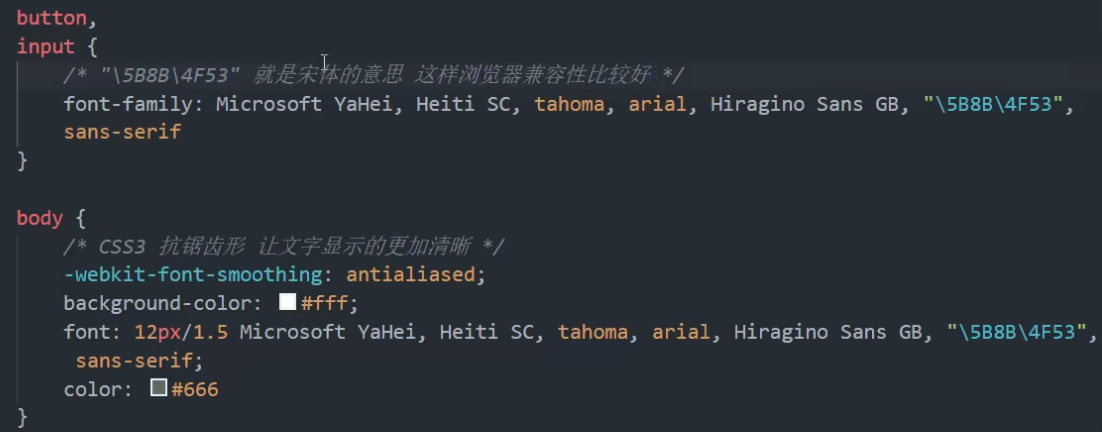Screen dimensions: 1102x432
Task: Click the background-color property name
Action: [x=162, y=303]
